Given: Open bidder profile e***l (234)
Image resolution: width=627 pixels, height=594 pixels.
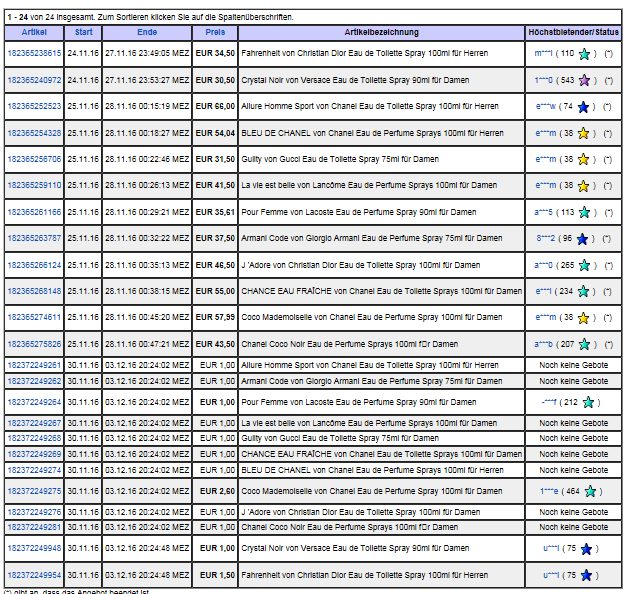Looking at the screenshot, I should 544,291.
